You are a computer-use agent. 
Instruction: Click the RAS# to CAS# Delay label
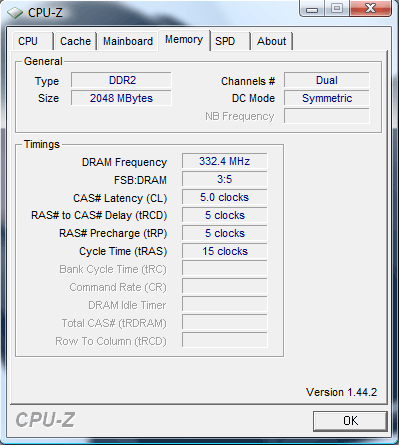click(x=99, y=215)
